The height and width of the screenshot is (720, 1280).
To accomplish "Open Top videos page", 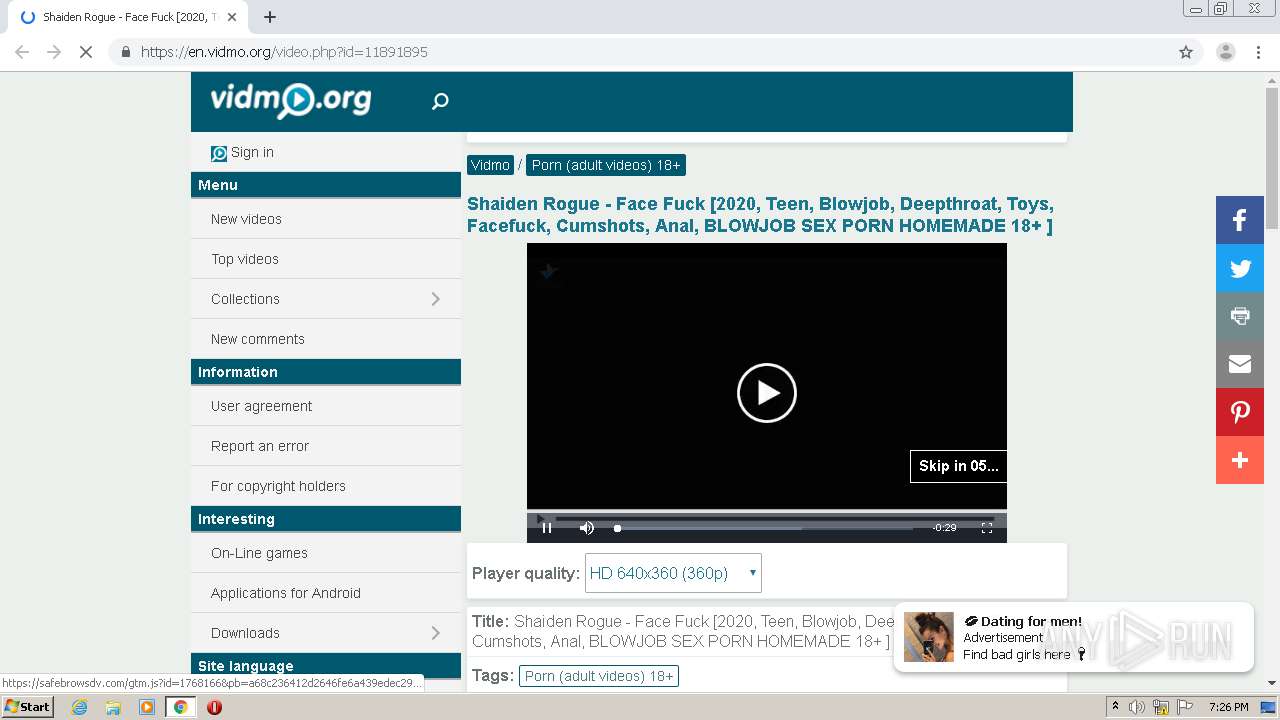I will pos(245,259).
